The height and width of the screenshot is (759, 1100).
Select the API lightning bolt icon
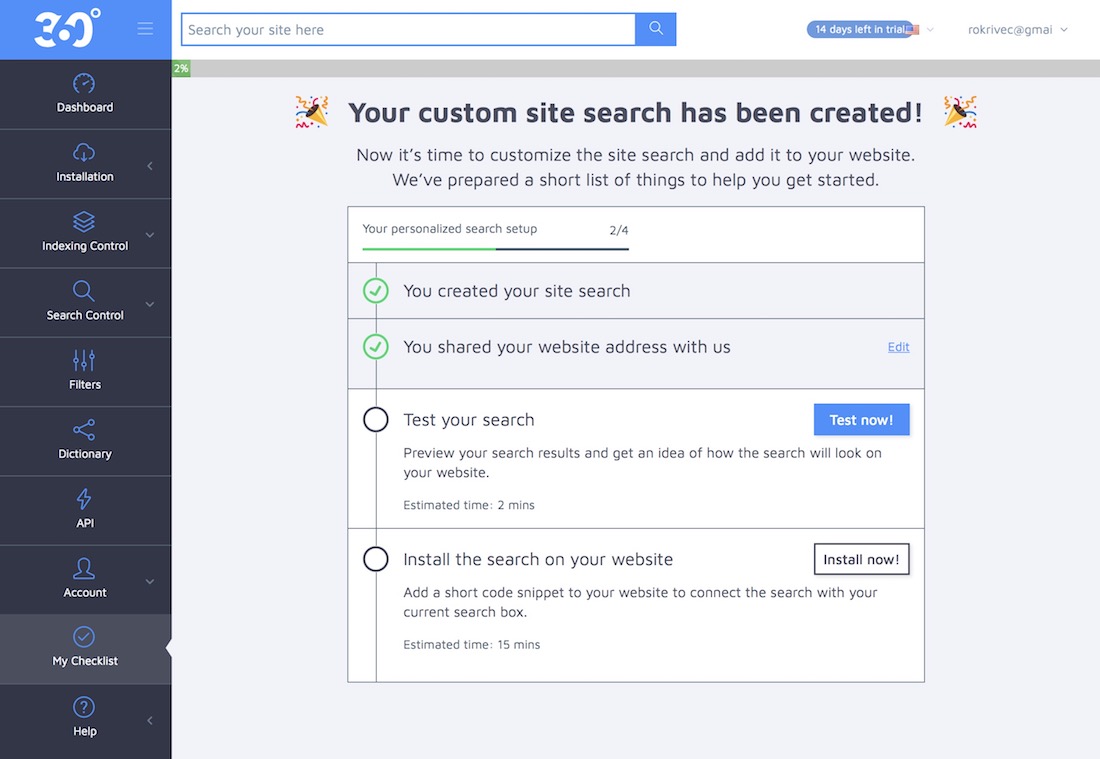coord(84,499)
